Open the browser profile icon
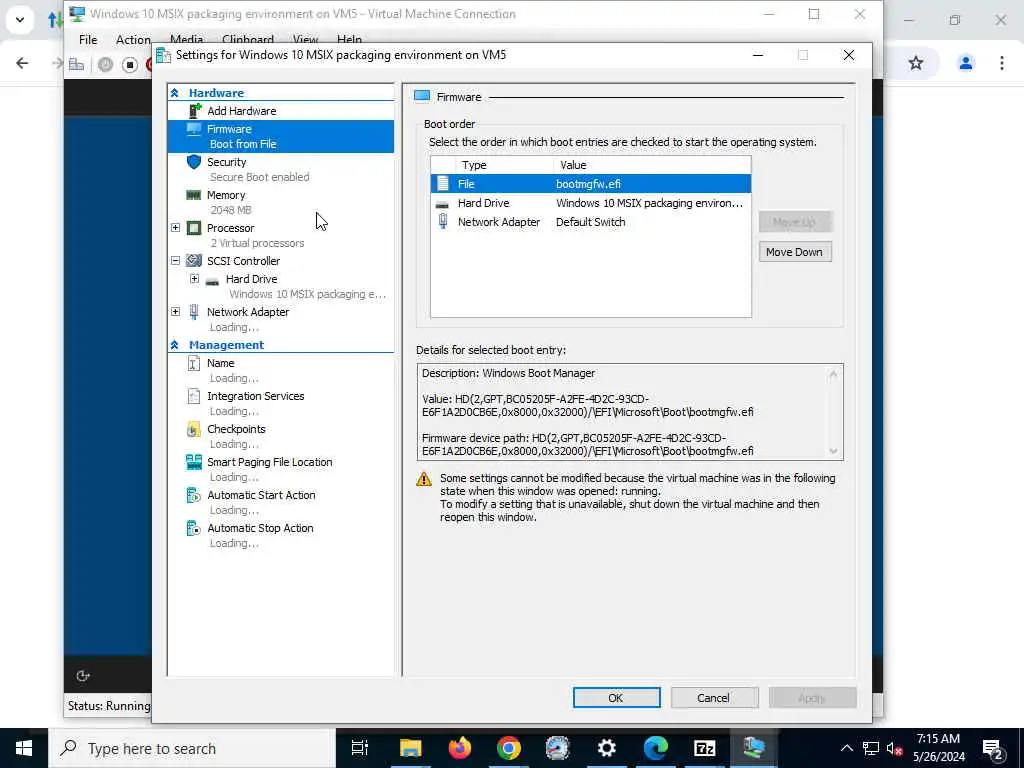The height and width of the screenshot is (768, 1024). (965, 63)
